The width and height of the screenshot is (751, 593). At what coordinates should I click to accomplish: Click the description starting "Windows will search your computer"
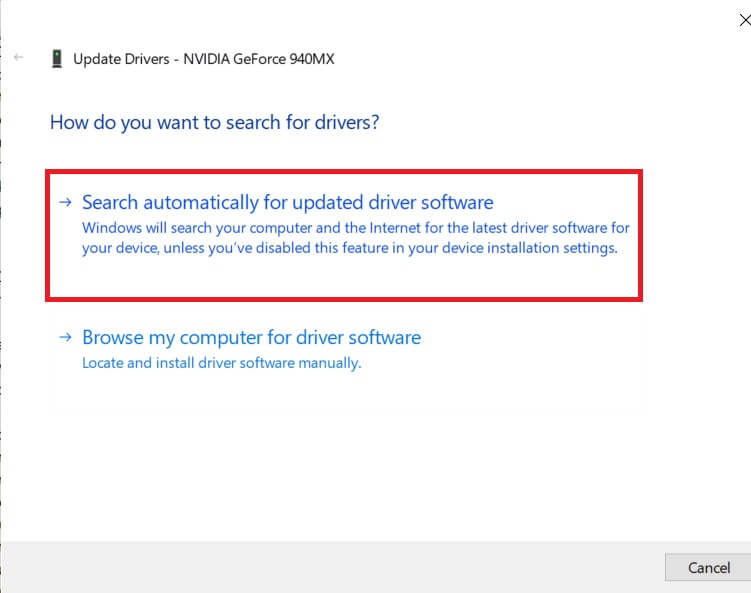[x=355, y=238]
